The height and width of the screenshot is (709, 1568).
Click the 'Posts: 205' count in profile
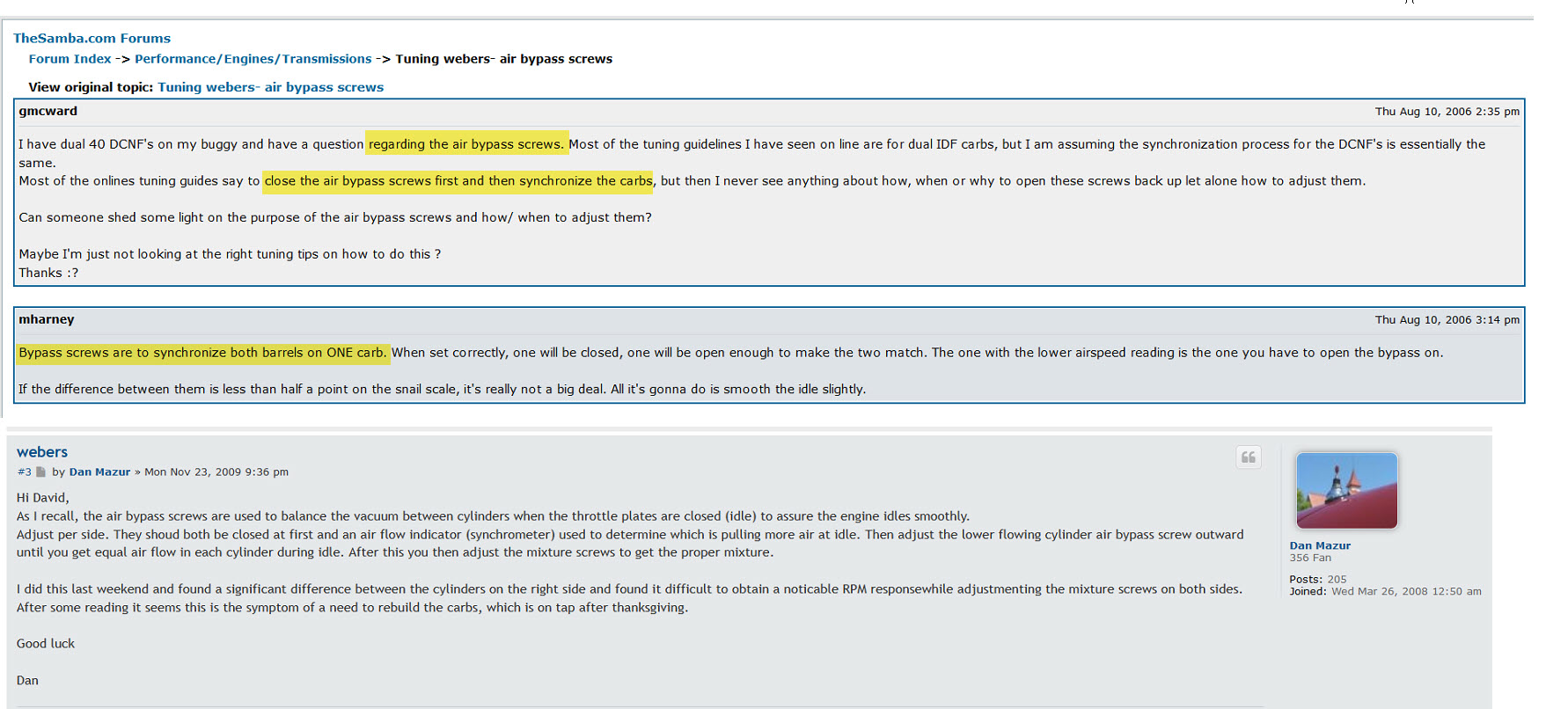1317,579
